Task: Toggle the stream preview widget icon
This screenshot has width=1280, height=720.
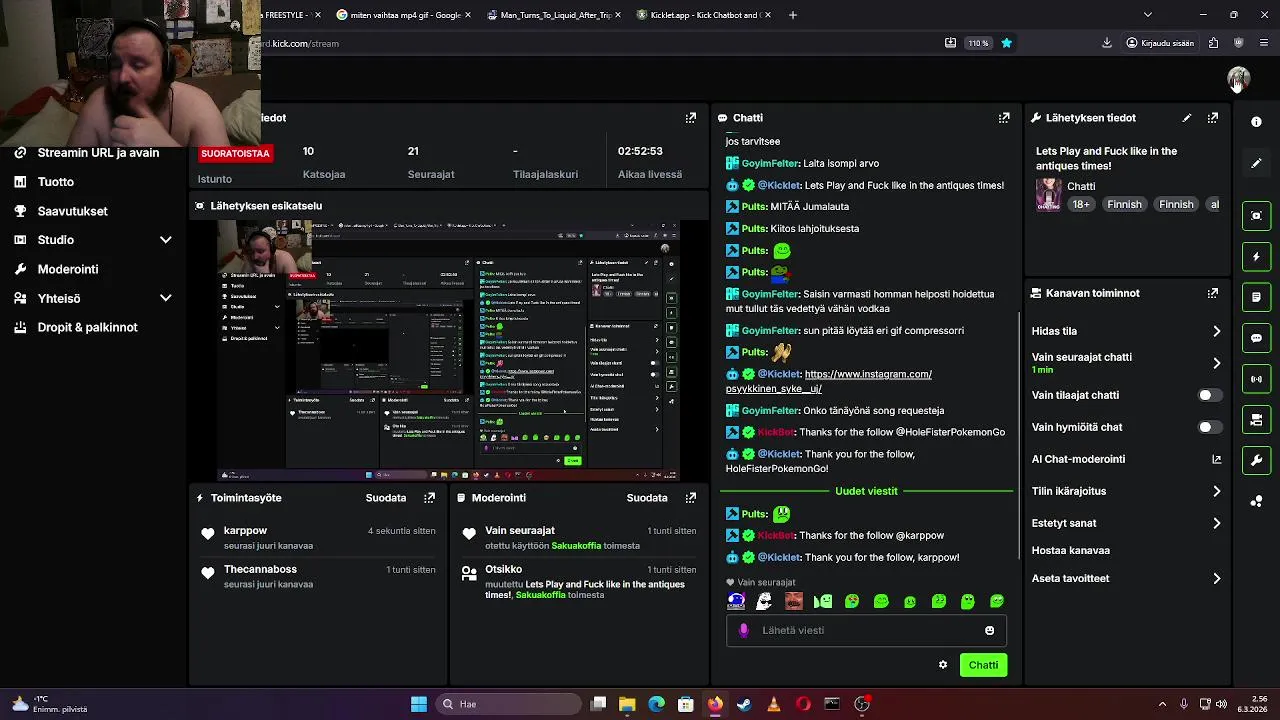Action: pyautogui.click(x=1257, y=215)
